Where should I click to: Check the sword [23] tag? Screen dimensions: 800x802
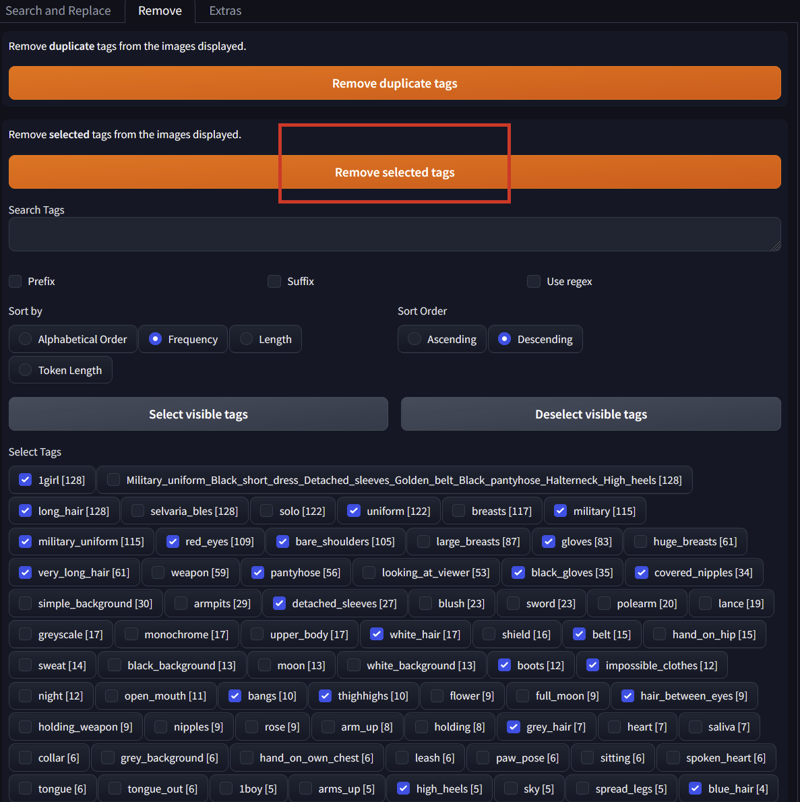(x=514, y=603)
